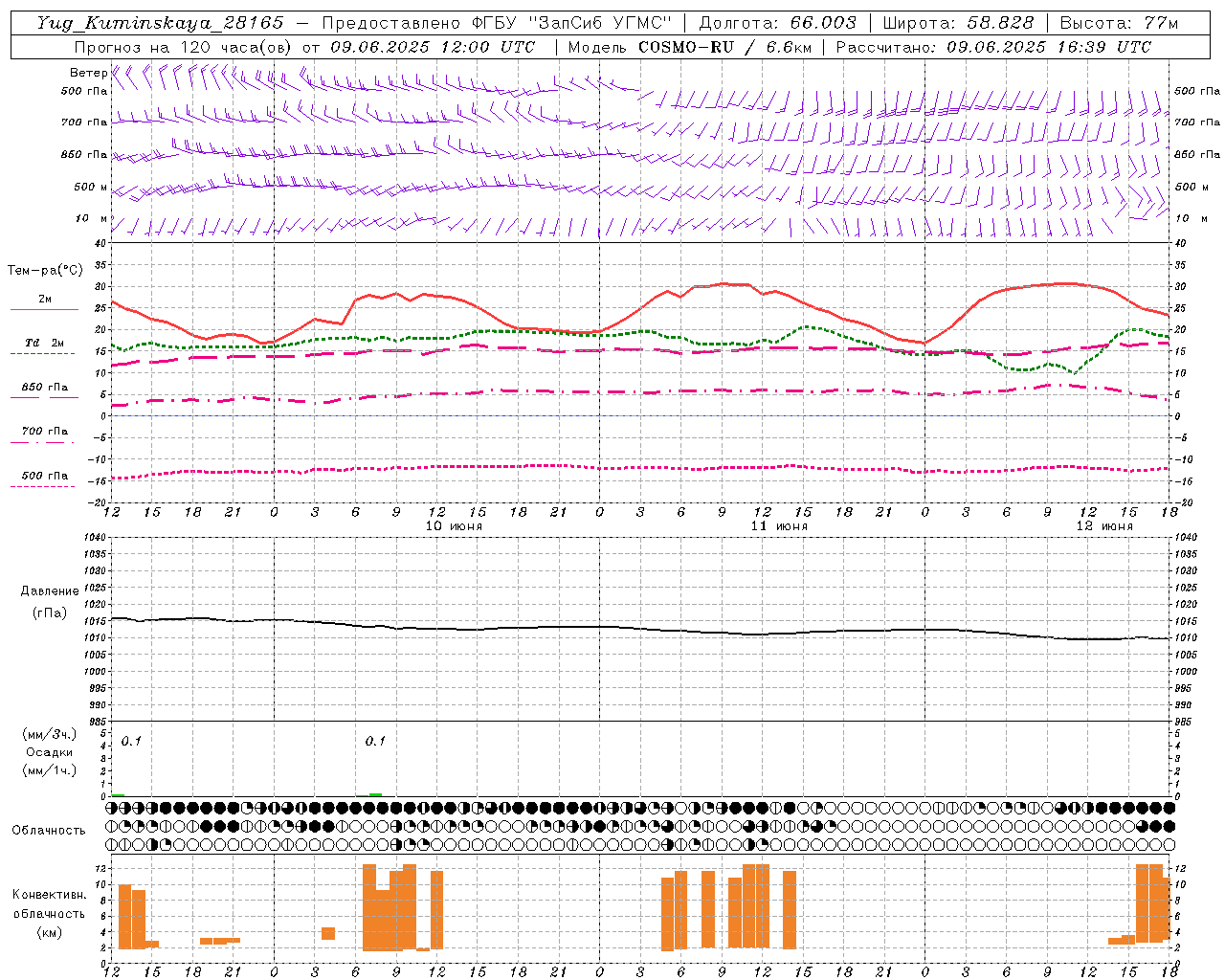Click the first 0.1 precipitation value at forecast start
Viewport: 1225px width, 980px height.
coord(131,742)
